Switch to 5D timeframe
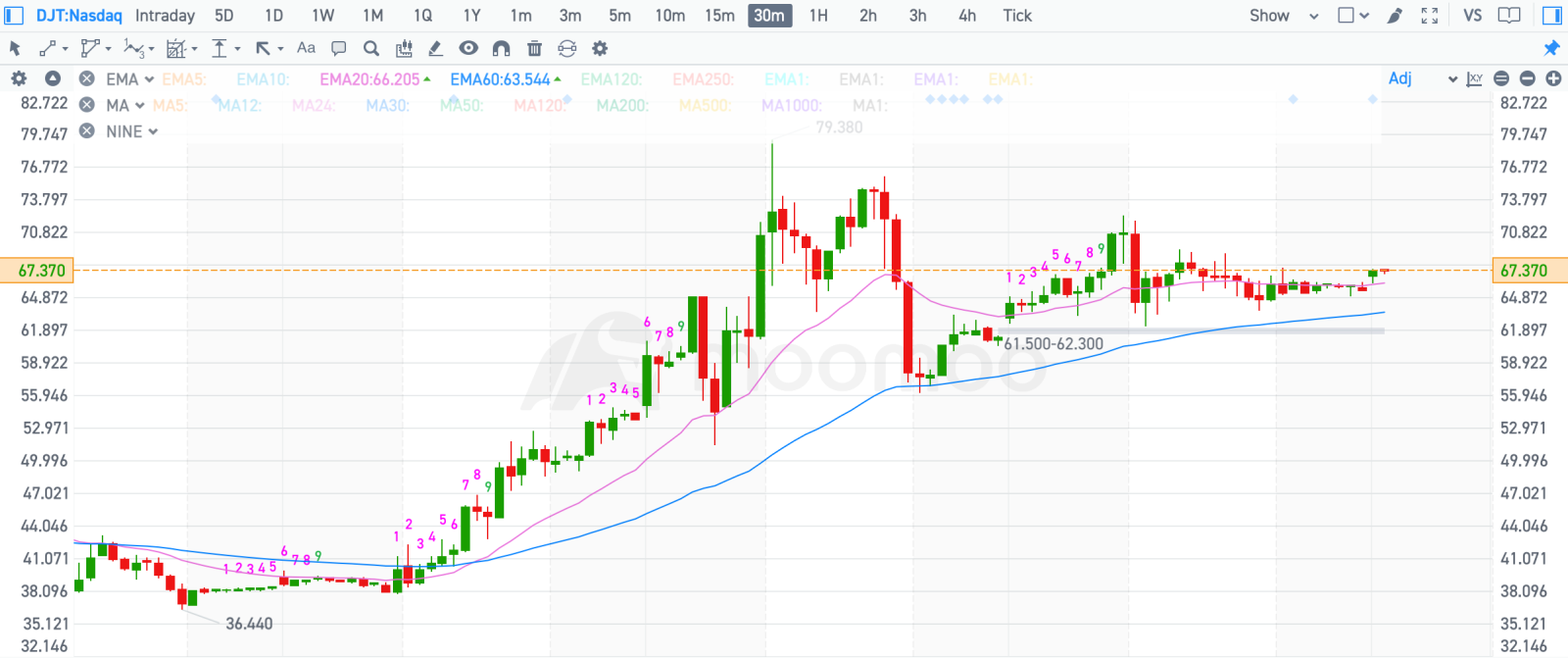 (x=224, y=16)
